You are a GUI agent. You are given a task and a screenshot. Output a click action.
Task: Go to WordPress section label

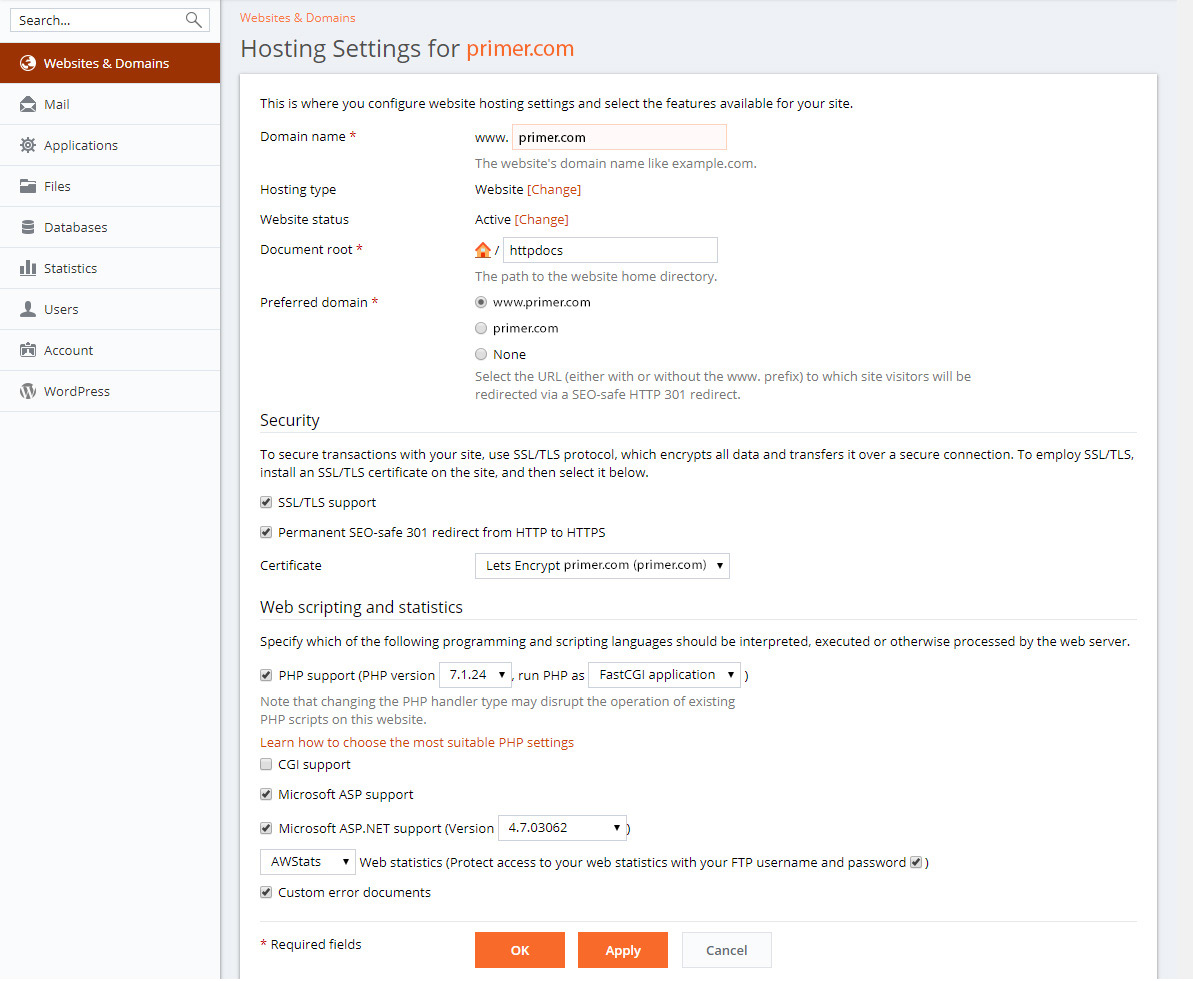click(77, 391)
